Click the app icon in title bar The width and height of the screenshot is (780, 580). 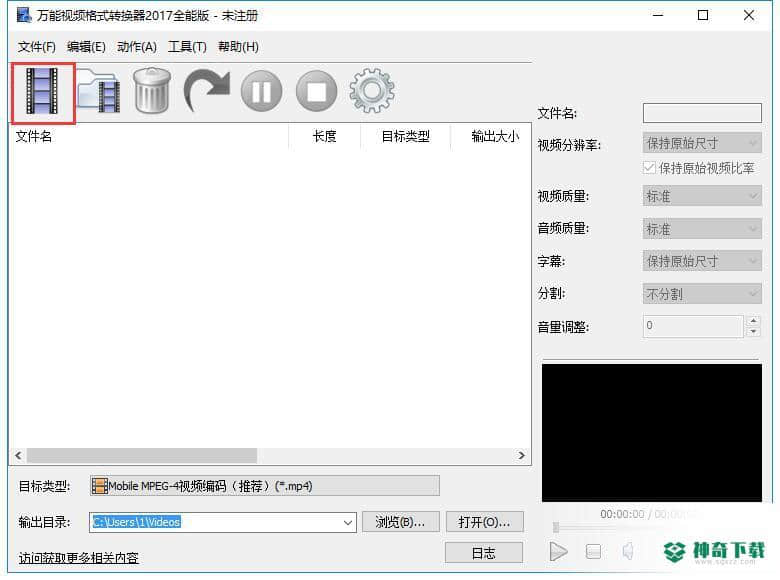tap(24, 15)
